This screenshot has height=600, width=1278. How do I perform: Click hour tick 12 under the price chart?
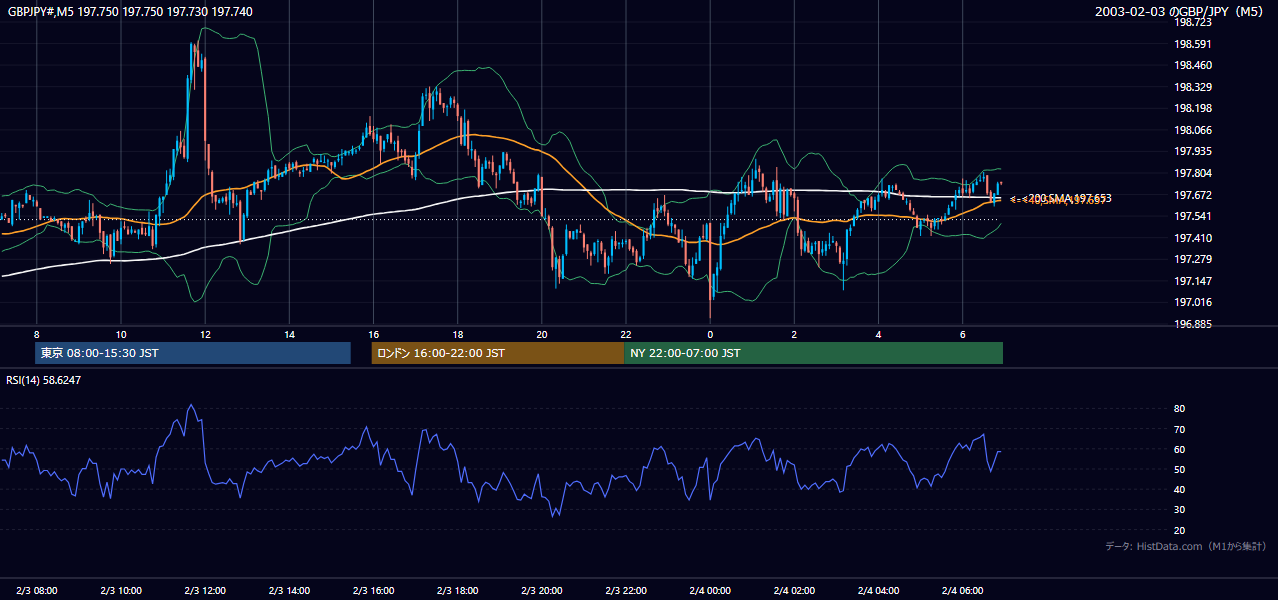point(205,334)
